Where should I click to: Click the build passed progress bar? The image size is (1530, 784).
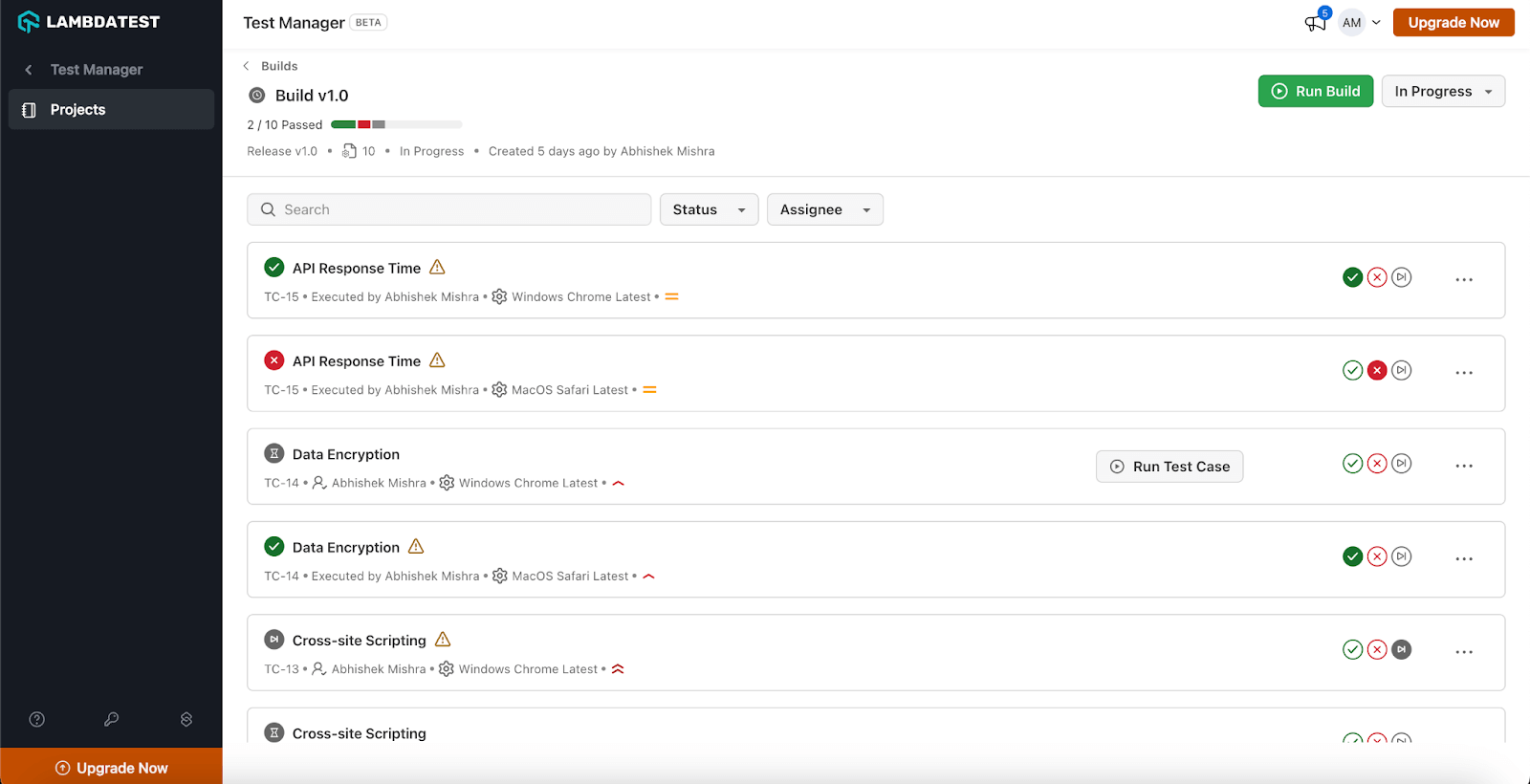click(396, 124)
